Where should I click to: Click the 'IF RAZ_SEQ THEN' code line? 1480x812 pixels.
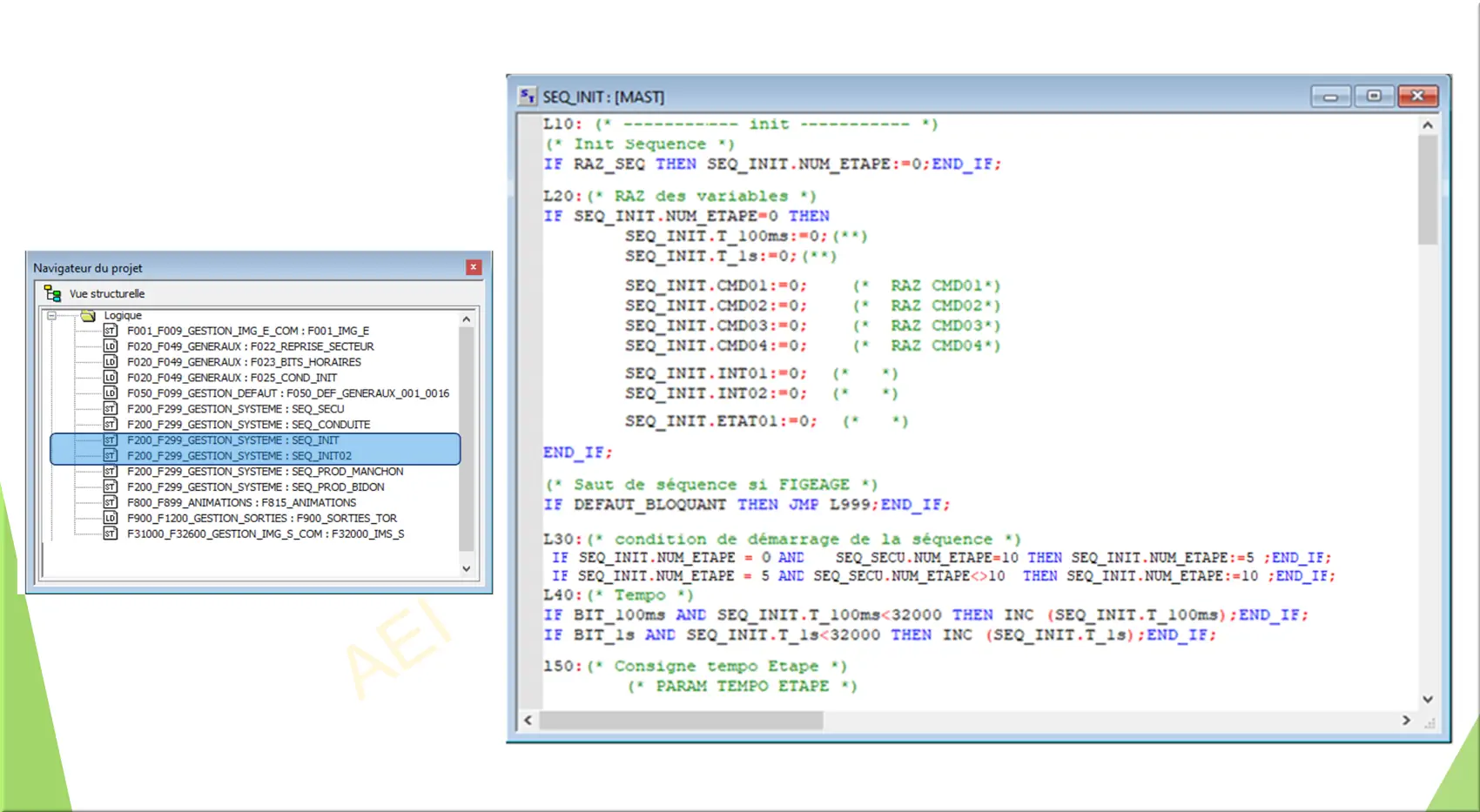pyautogui.click(x=772, y=164)
